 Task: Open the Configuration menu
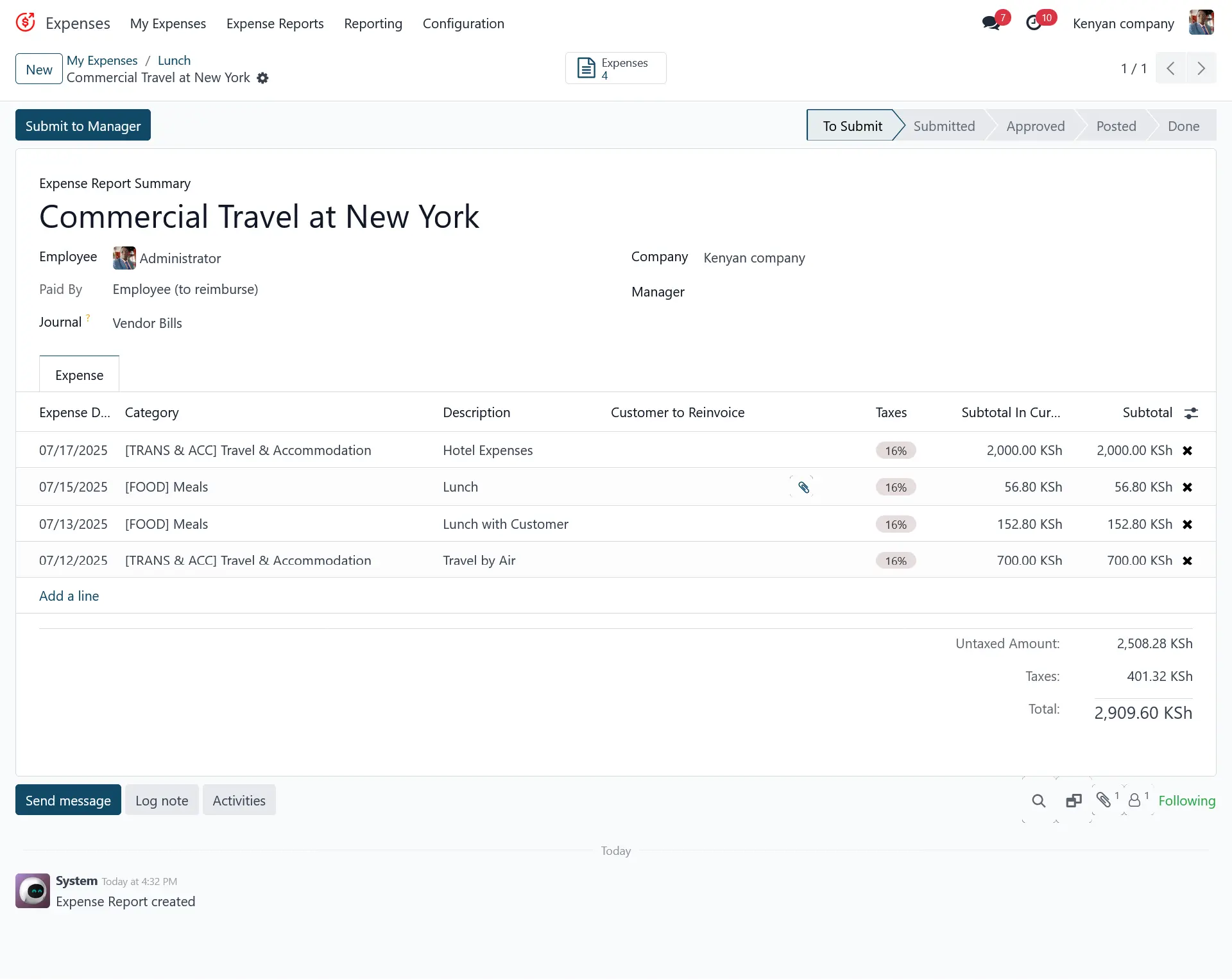[463, 24]
